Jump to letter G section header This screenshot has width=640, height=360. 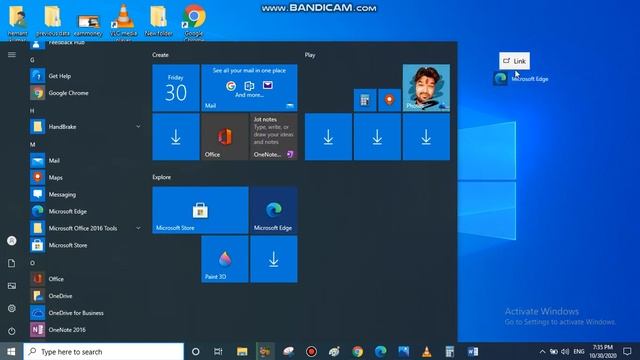32,60
